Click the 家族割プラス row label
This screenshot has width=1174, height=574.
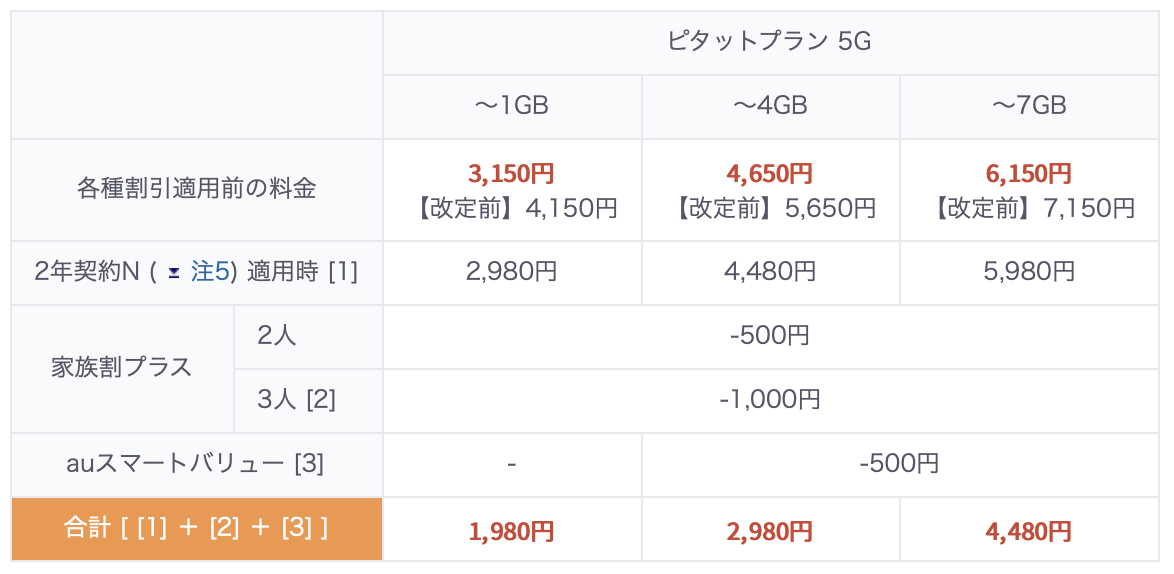tap(121, 368)
